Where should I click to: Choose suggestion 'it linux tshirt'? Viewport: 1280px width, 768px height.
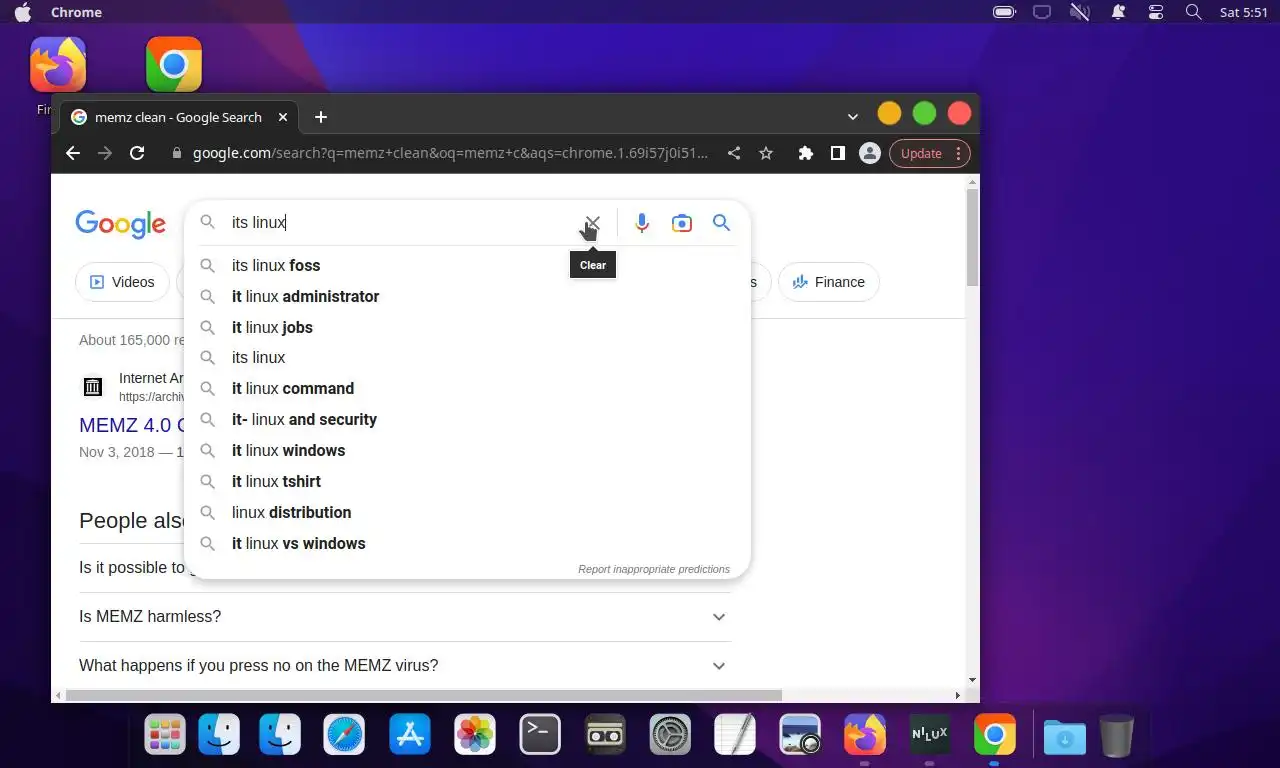click(x=467, y=482)
